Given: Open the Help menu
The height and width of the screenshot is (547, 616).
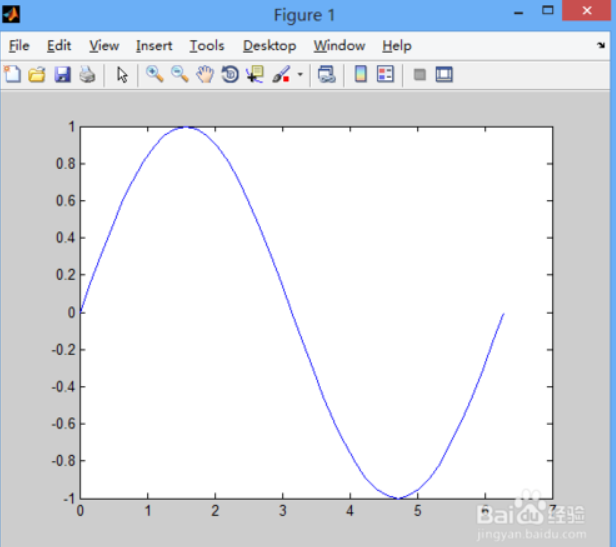Looking at the screenshot, I should (x=397, y=46).
